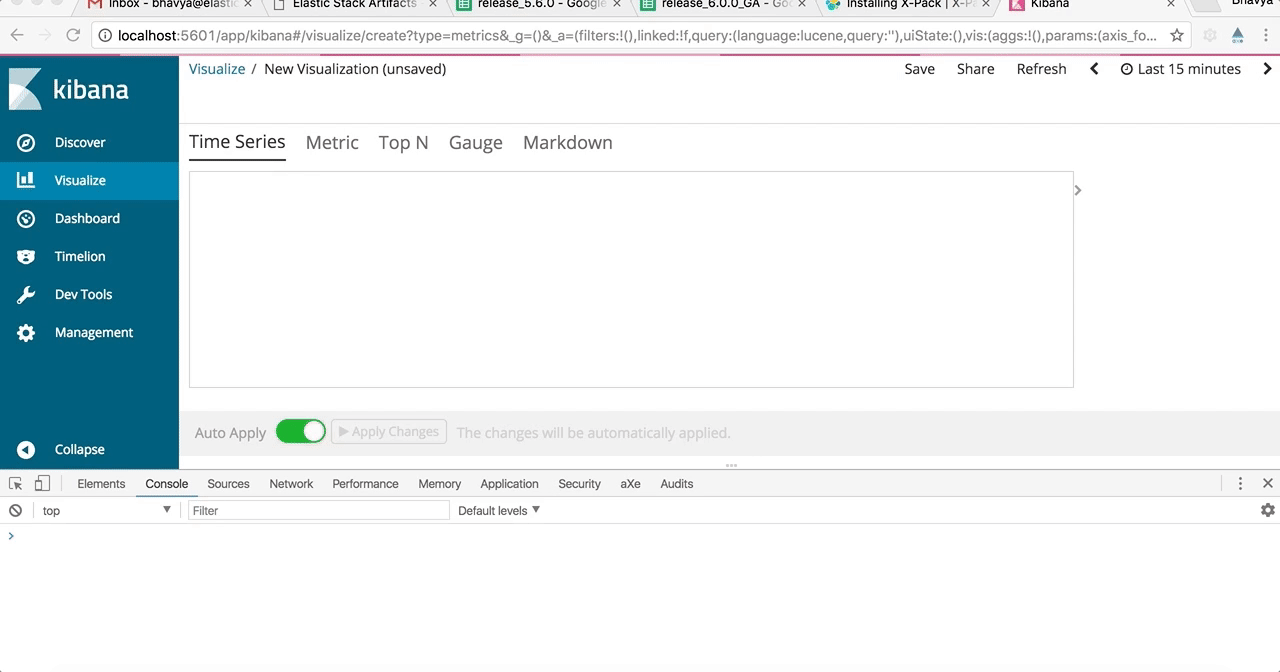Viewport: 1280px width, 672px height.
Task: Click browser back arrow
Action: point(17,36)
